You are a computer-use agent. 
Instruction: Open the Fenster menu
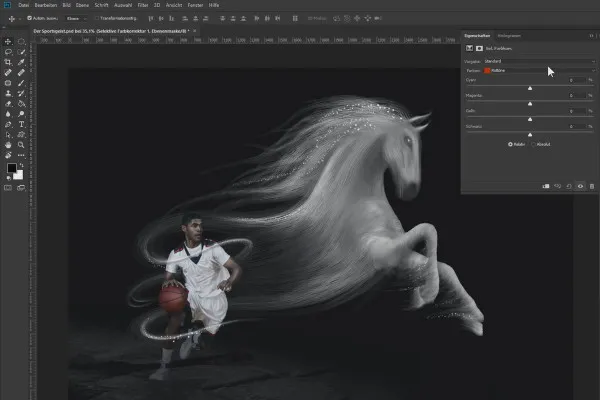[195, 5]
